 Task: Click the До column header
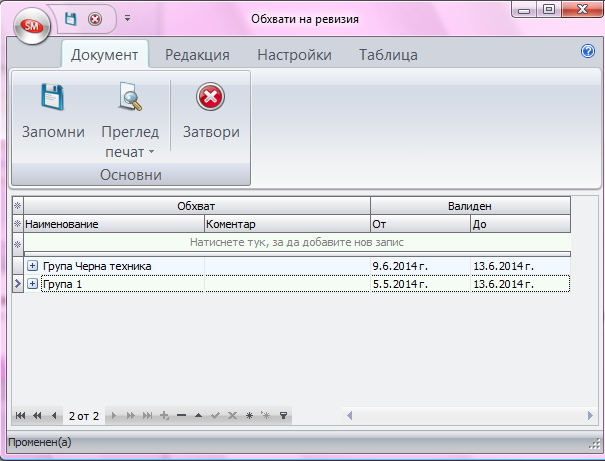point(521,224)
